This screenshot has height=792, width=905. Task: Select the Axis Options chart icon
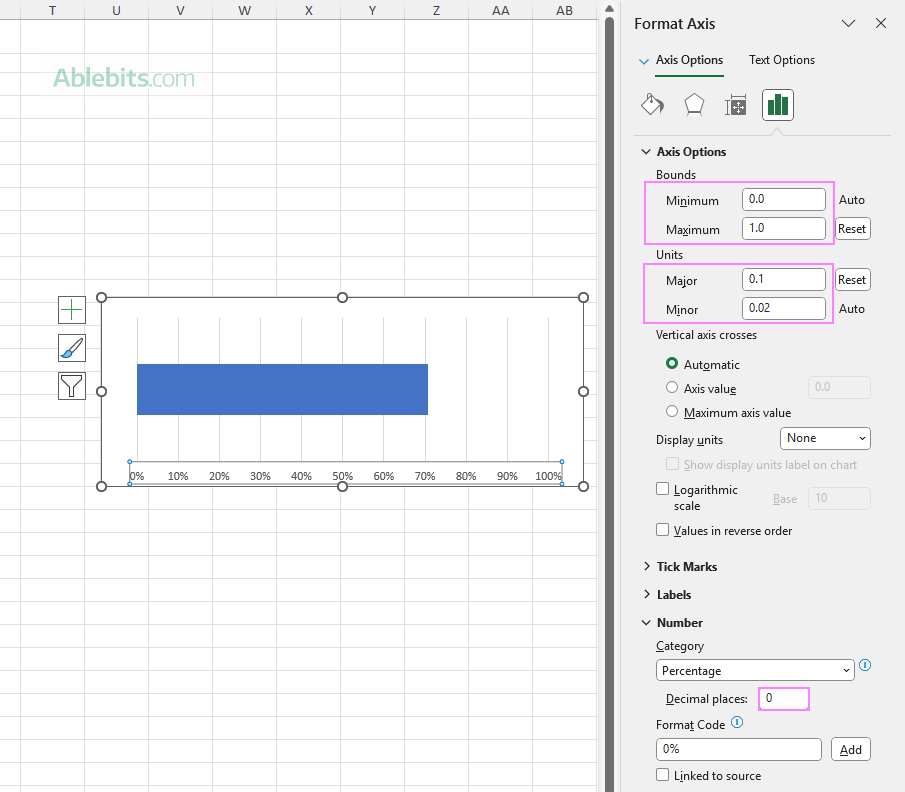point(778,104)
